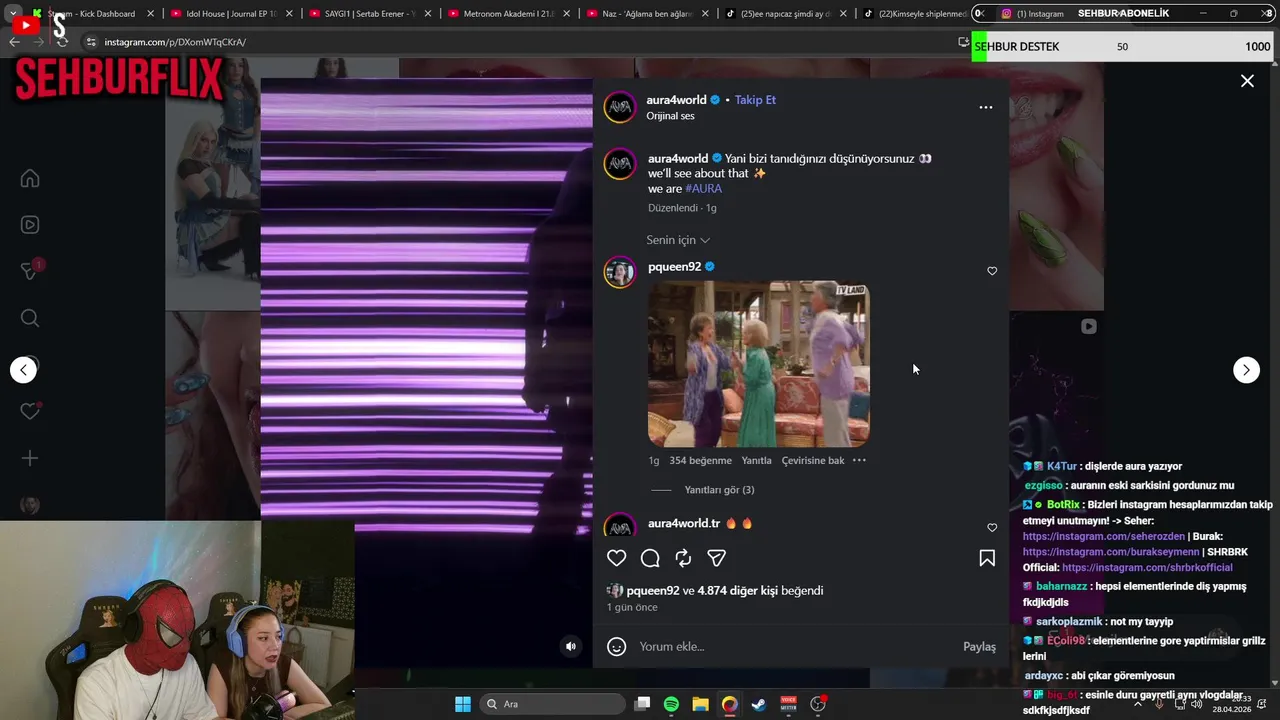Like aura4world.tr's comment

pyautogui.click(x=992, y=528)
